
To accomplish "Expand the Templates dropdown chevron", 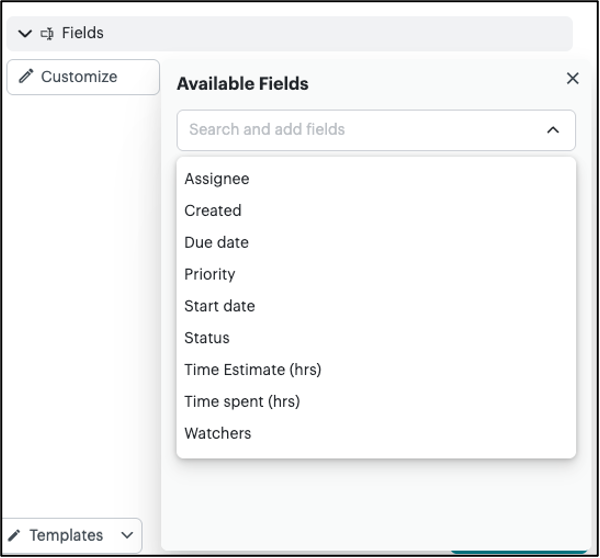I will point(127,536).
